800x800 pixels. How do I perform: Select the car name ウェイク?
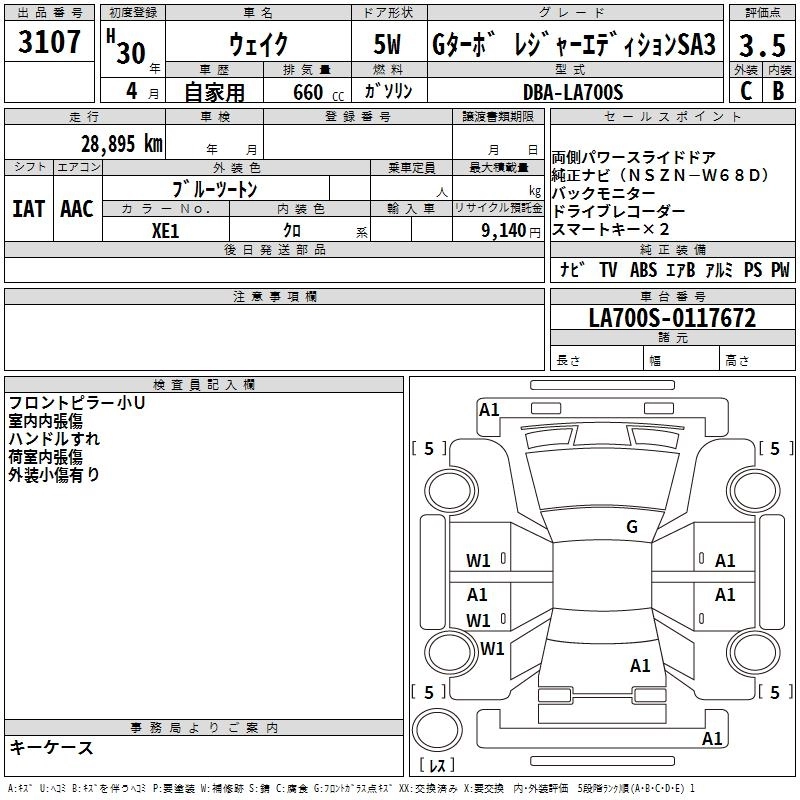tap(259, 44)
